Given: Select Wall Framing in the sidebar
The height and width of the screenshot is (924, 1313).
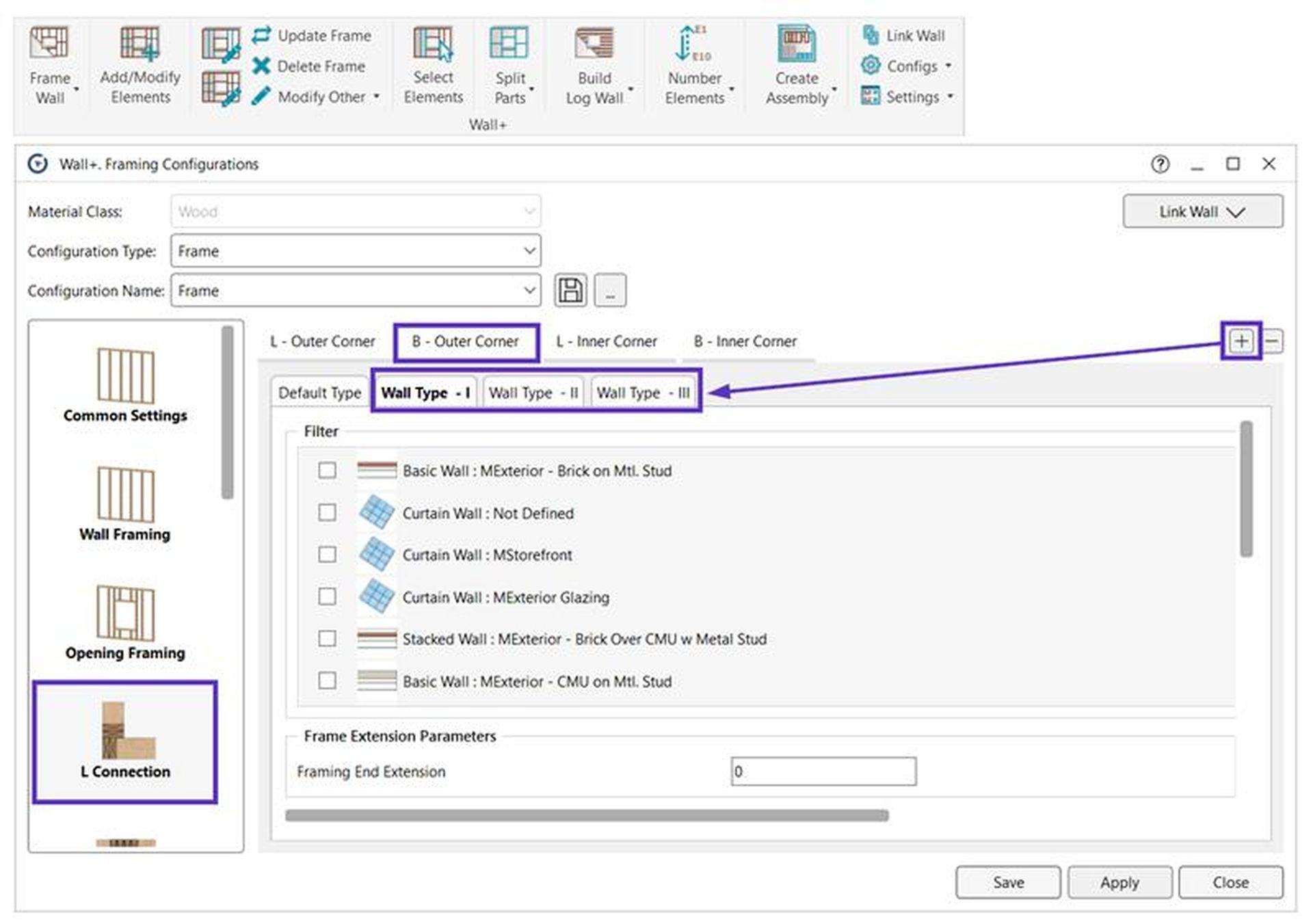Looking at the screenshot, I should (x=125, y=504).
